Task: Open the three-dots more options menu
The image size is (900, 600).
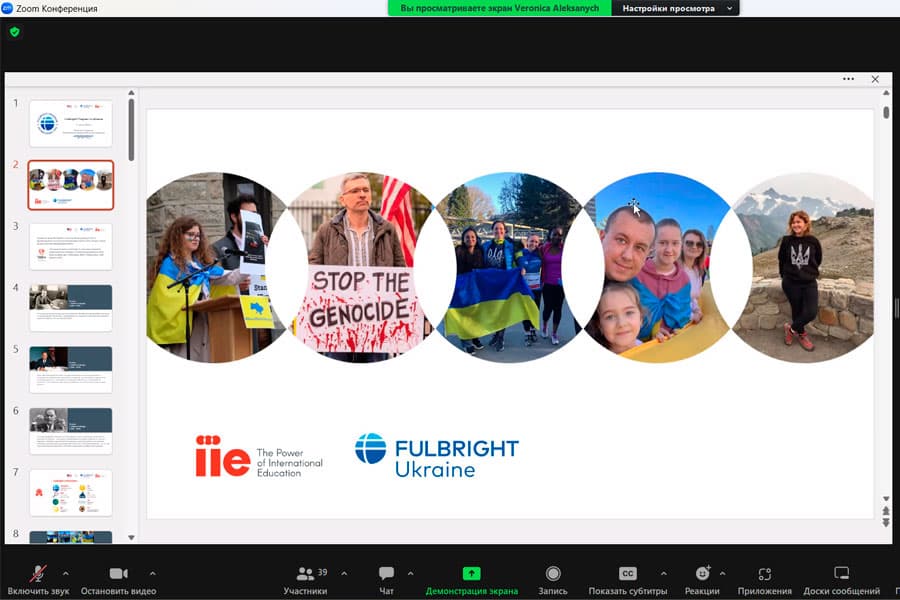Action: click(848, 79)
